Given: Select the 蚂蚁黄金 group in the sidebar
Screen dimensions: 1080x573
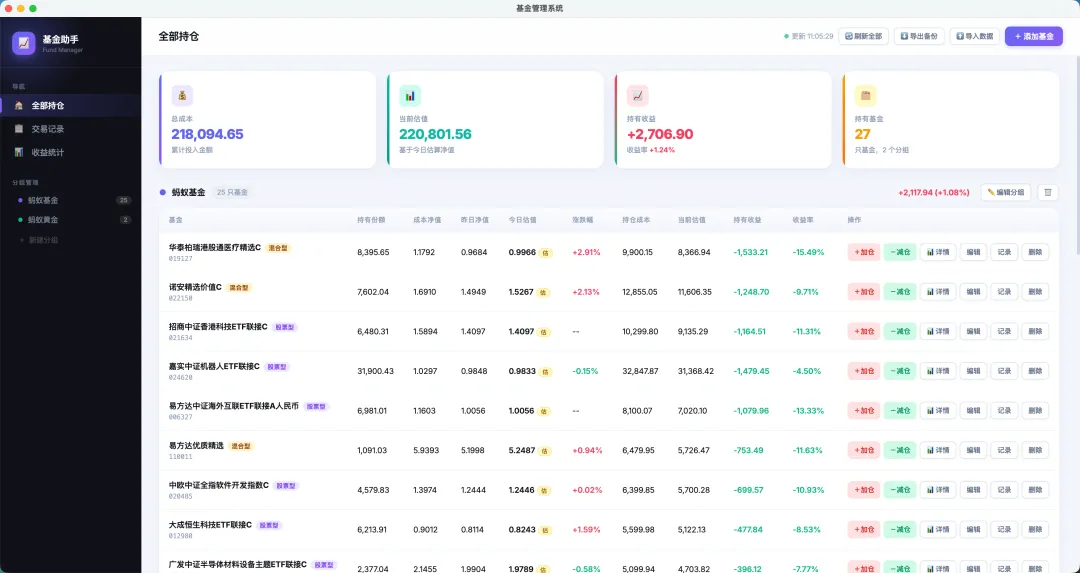Looking at the screenshot, I should (x=70, y=220).
